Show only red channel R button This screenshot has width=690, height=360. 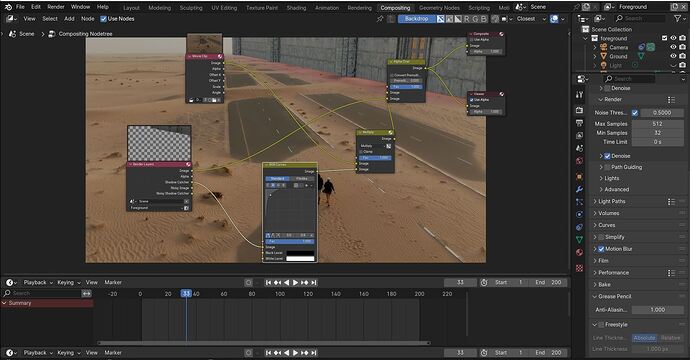467,19
